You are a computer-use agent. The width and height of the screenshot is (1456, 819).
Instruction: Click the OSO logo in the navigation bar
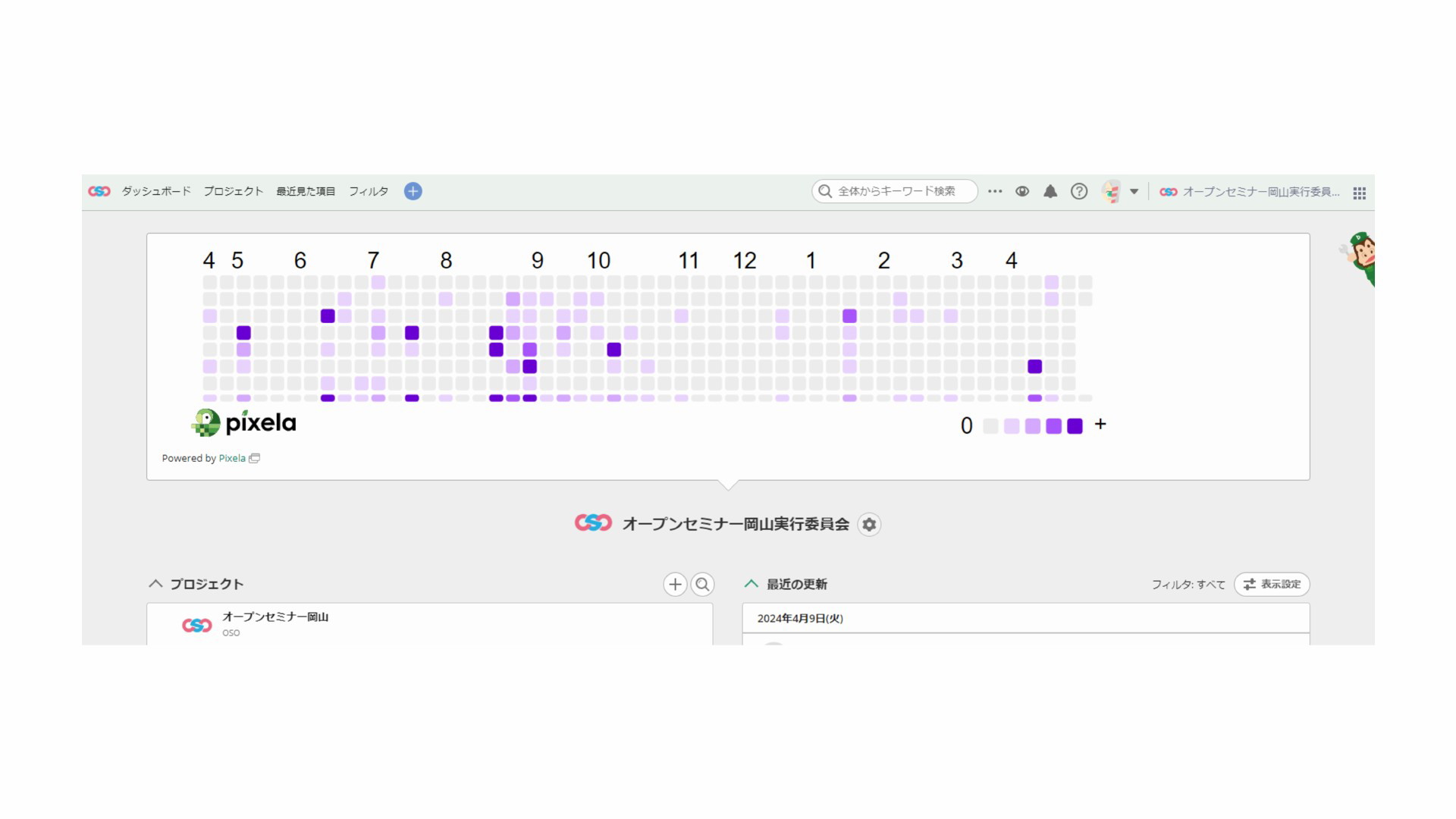99,191
